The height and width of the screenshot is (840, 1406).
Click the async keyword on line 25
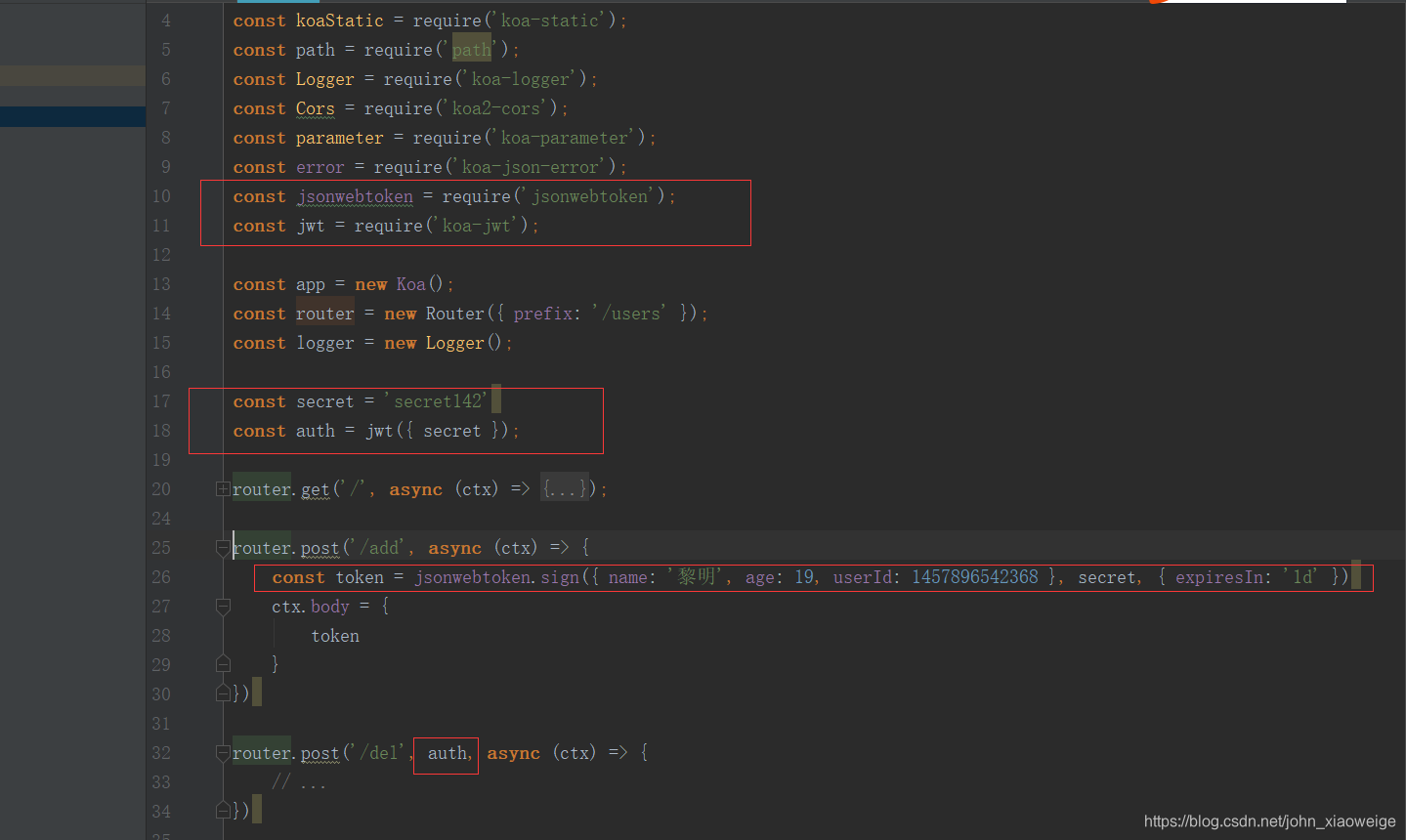454,548
